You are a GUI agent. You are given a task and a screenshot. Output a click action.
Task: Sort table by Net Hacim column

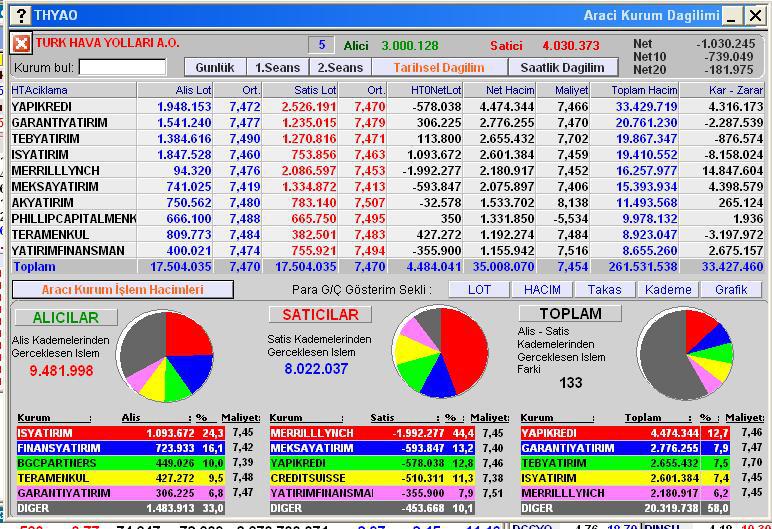point(506,90)
